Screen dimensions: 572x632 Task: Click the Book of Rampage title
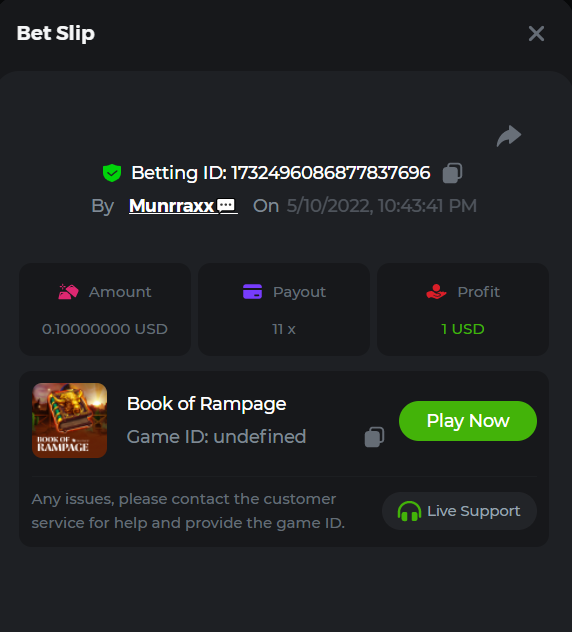click(x=206, y=404)
